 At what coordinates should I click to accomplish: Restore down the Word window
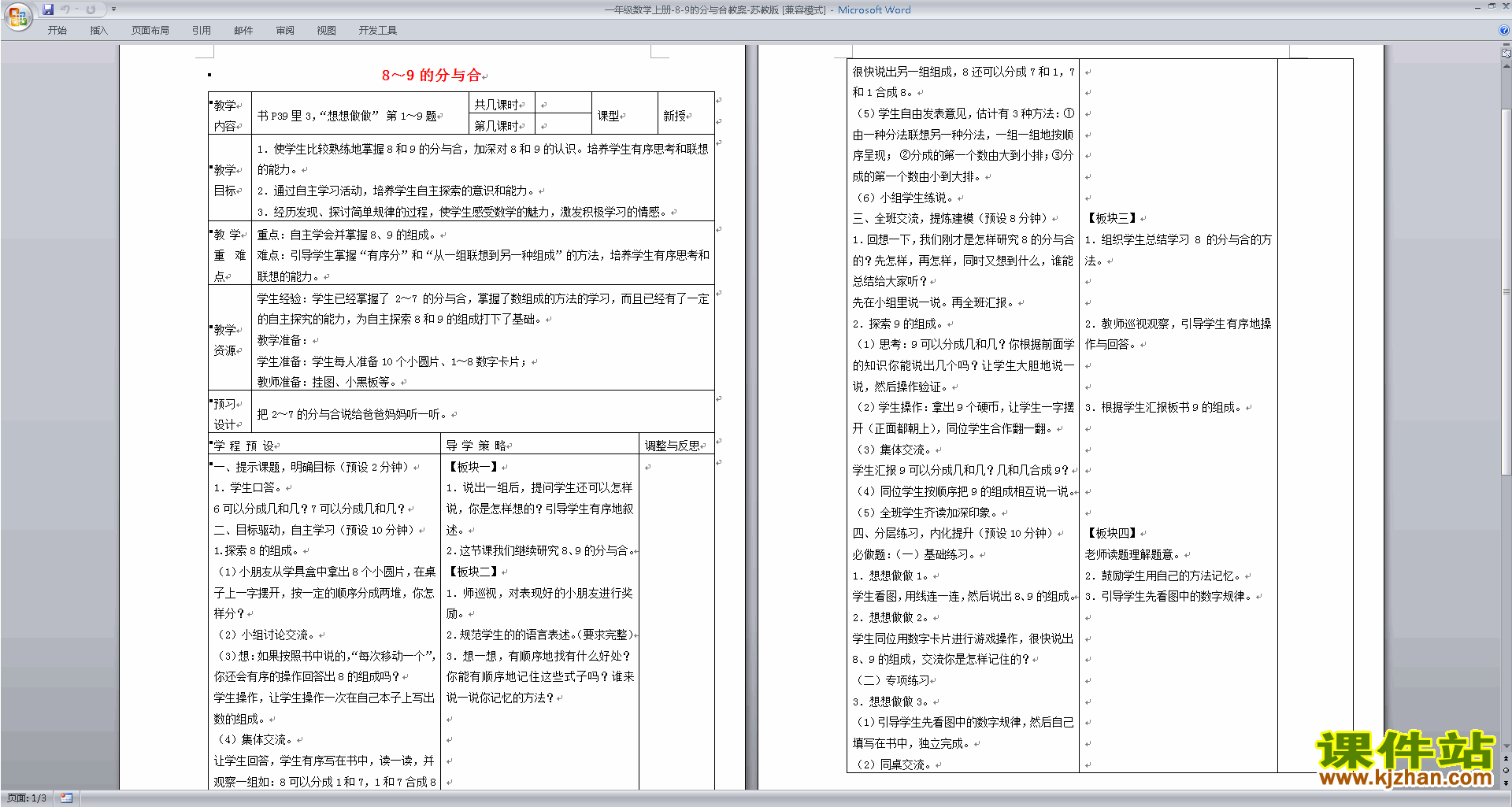[1492, 6]
